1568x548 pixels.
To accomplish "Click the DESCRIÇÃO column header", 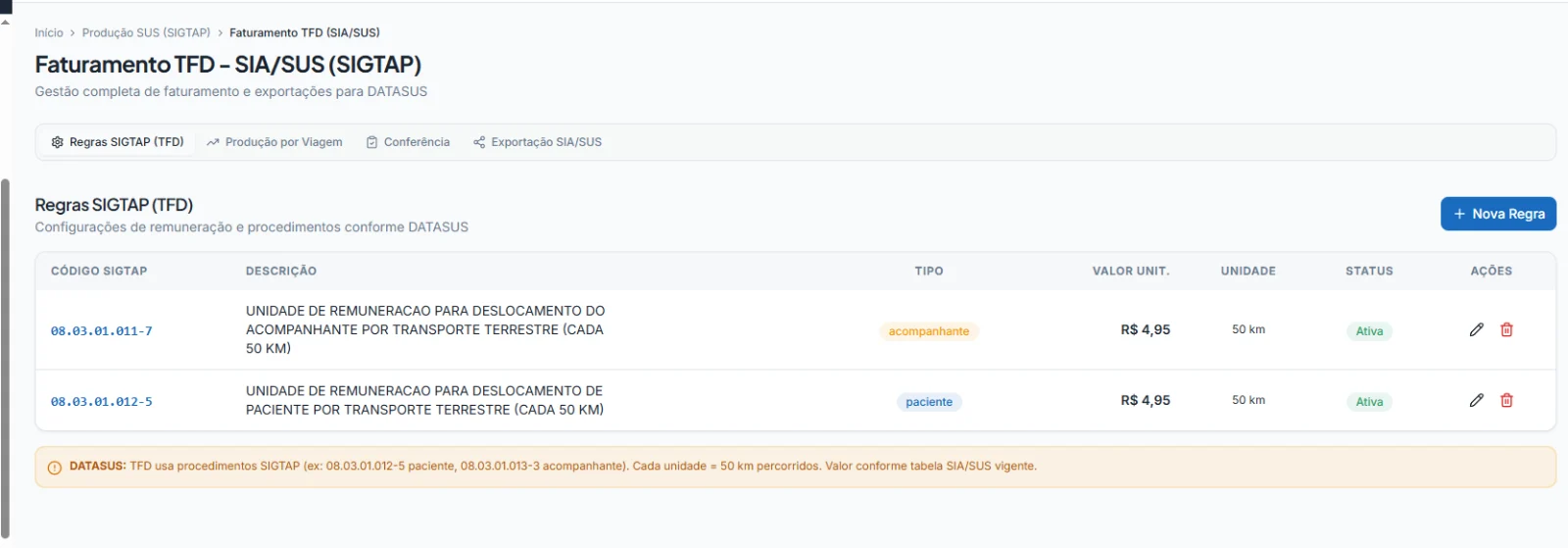I will [281, 271].
